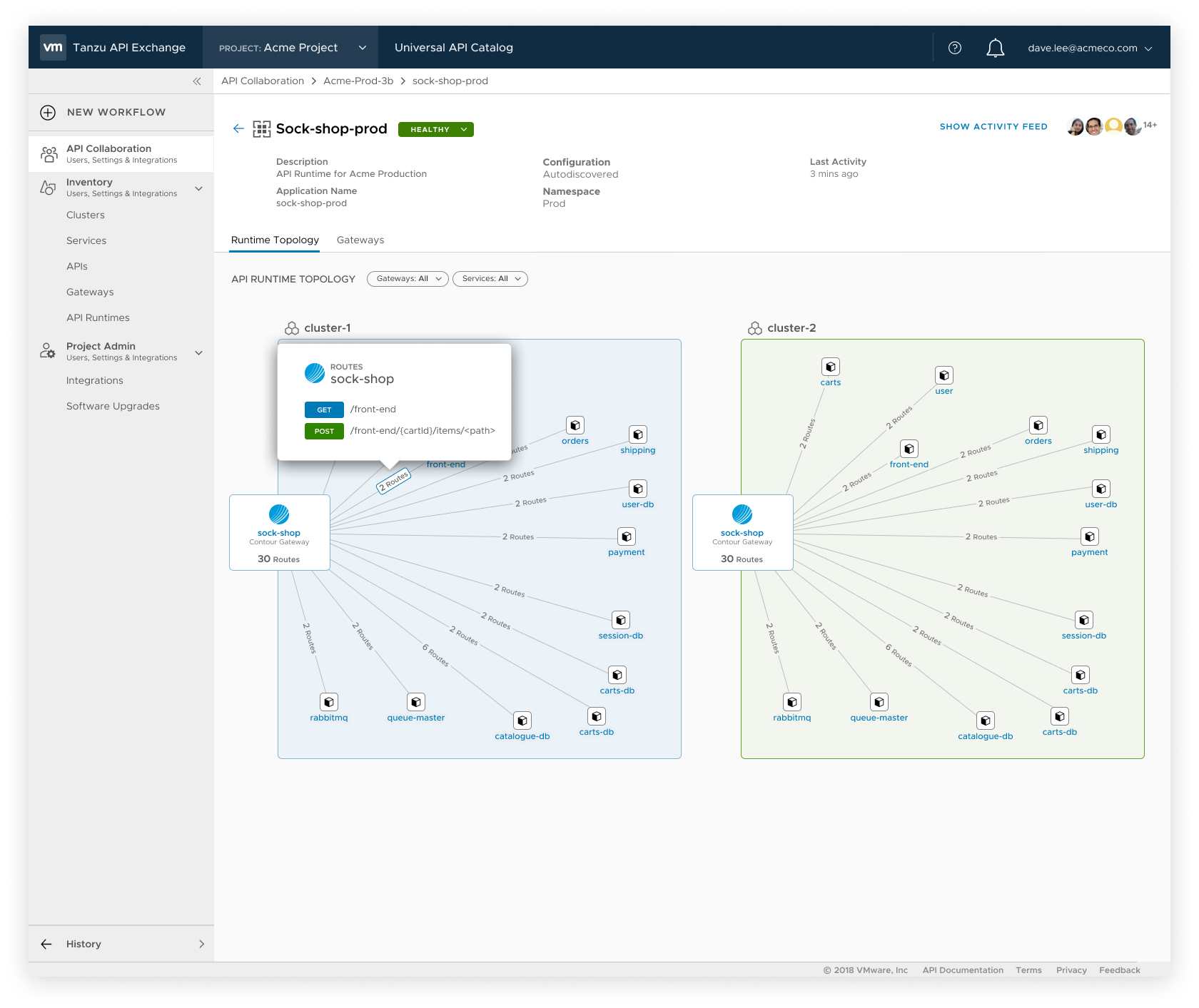Screen dimensions: 1199x1008
Task: Open the Gateways: All filter dropdown
Action: pyautogui.click(x=408, y=279)
